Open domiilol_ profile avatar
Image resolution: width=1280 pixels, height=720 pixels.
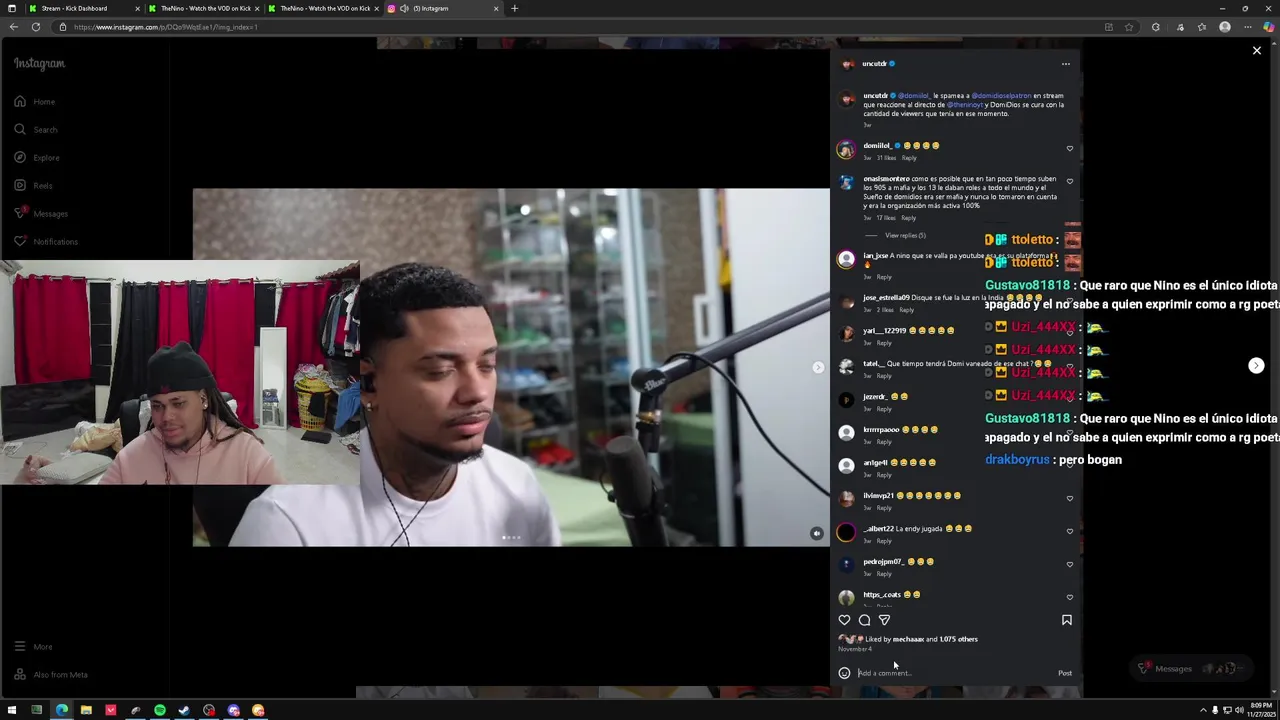click(x=846, y=150)
